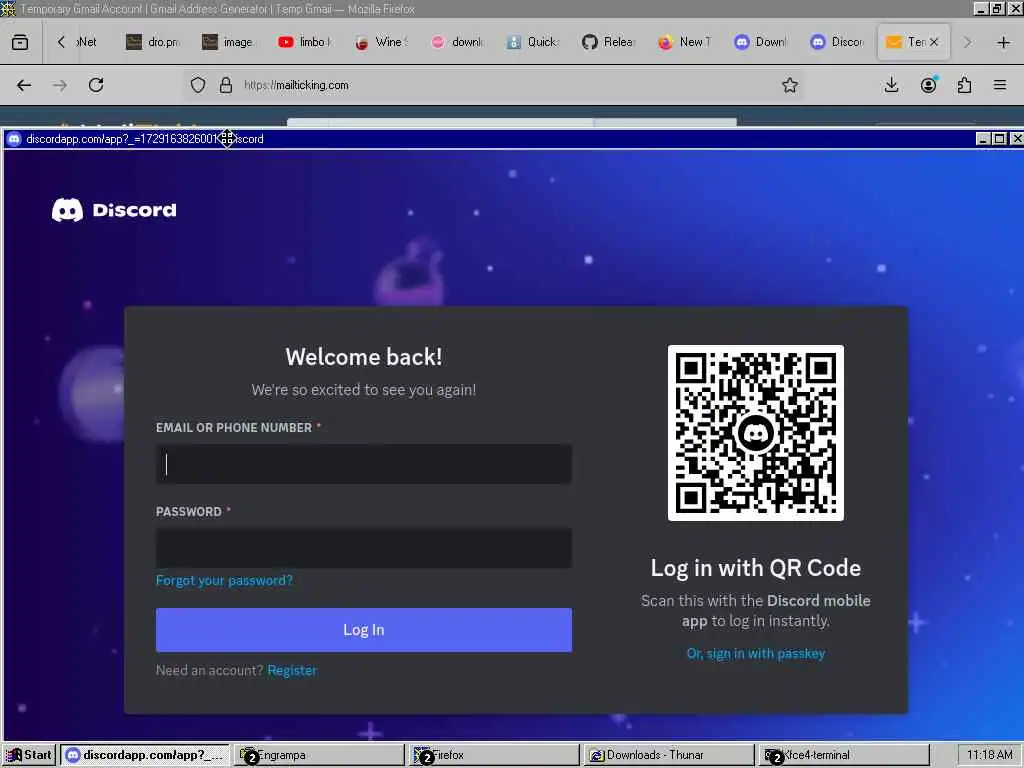Switch to the limbo YouTube tab

306,42
